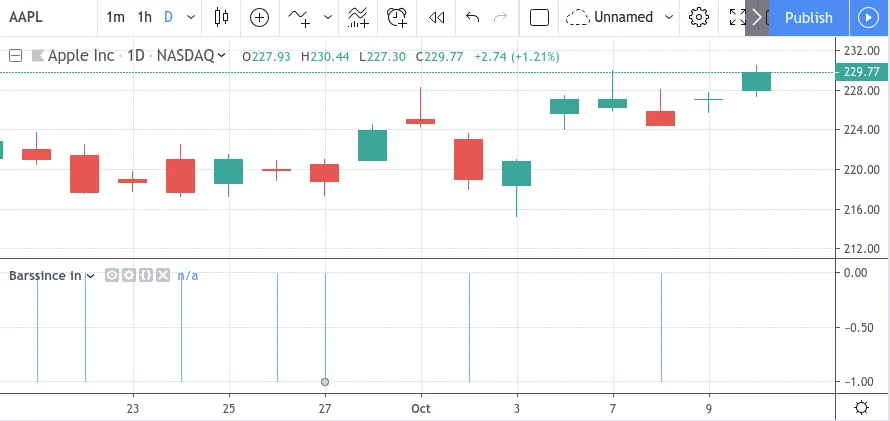890x421 pixels.
Task: Open the indicator templates icon
Action: pyautogui.click(x=358, y=17)
